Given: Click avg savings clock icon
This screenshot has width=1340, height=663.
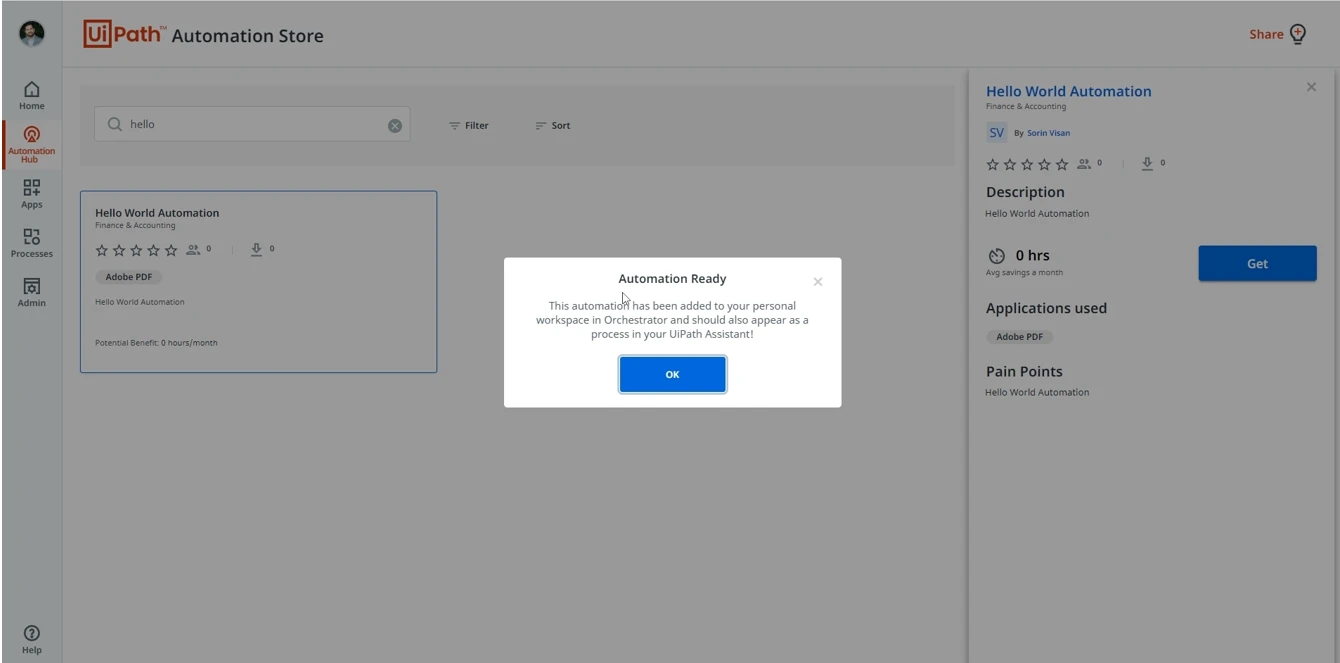Looking at the screenshot, I should [996, 256].
